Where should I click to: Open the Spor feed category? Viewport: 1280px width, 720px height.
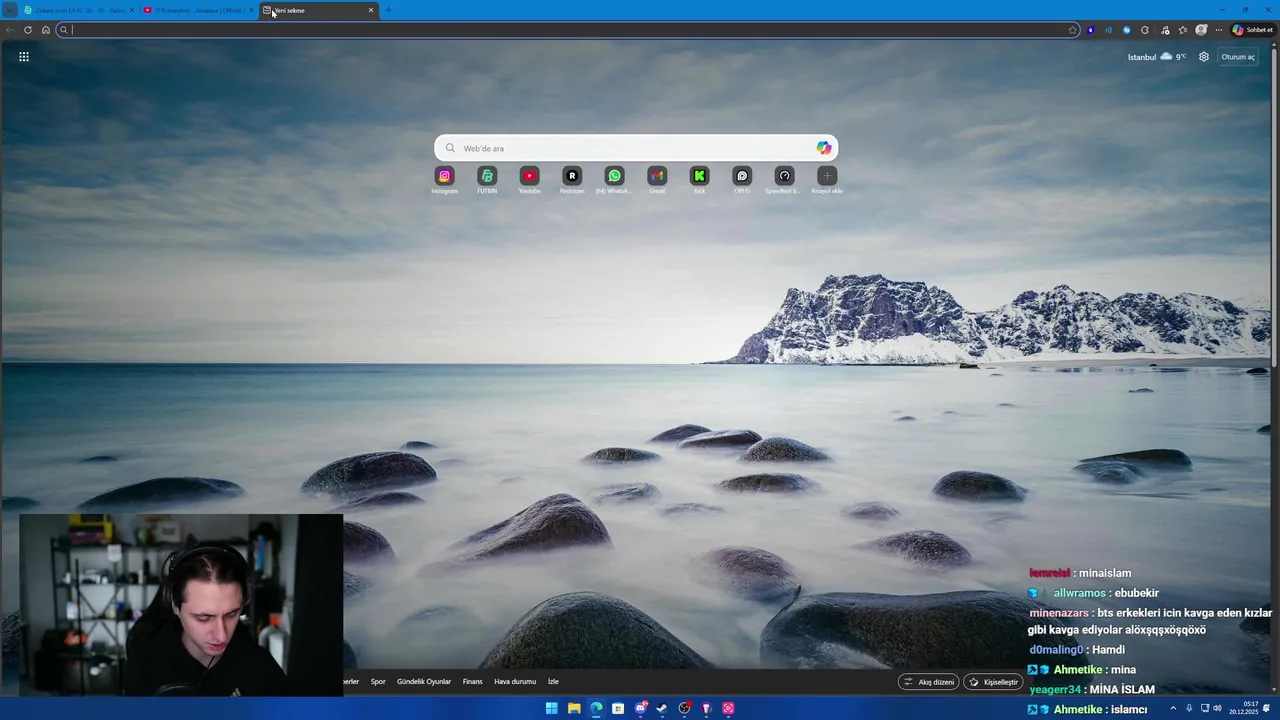[x=378, y=682]
